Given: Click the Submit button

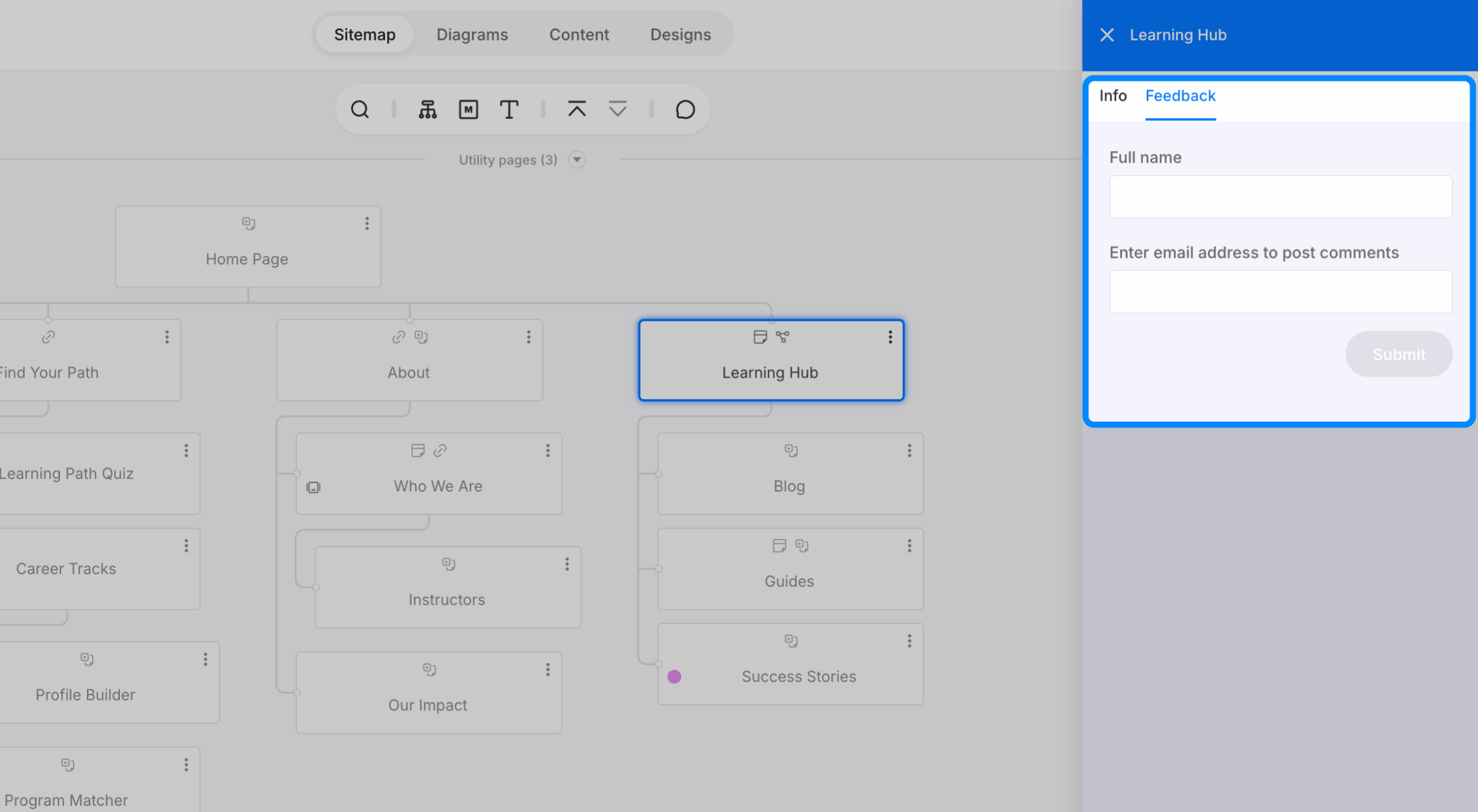Looking at the screenshot, I should [1398, 354].
